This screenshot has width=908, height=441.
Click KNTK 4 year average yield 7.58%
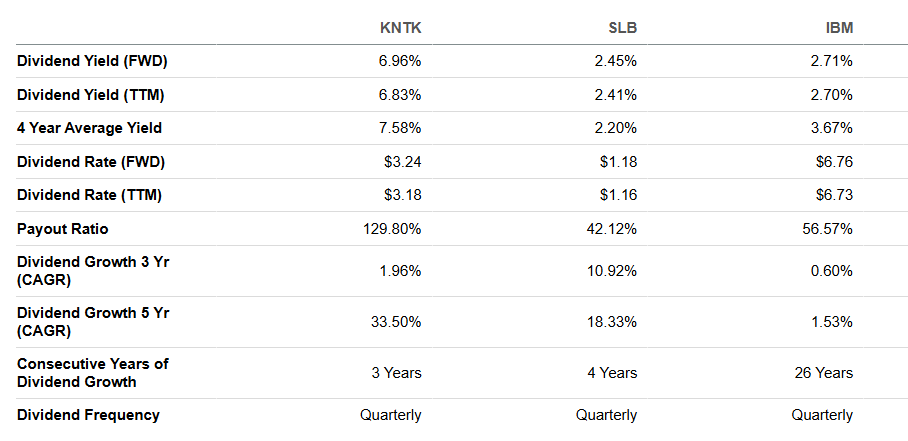point(400,128)
